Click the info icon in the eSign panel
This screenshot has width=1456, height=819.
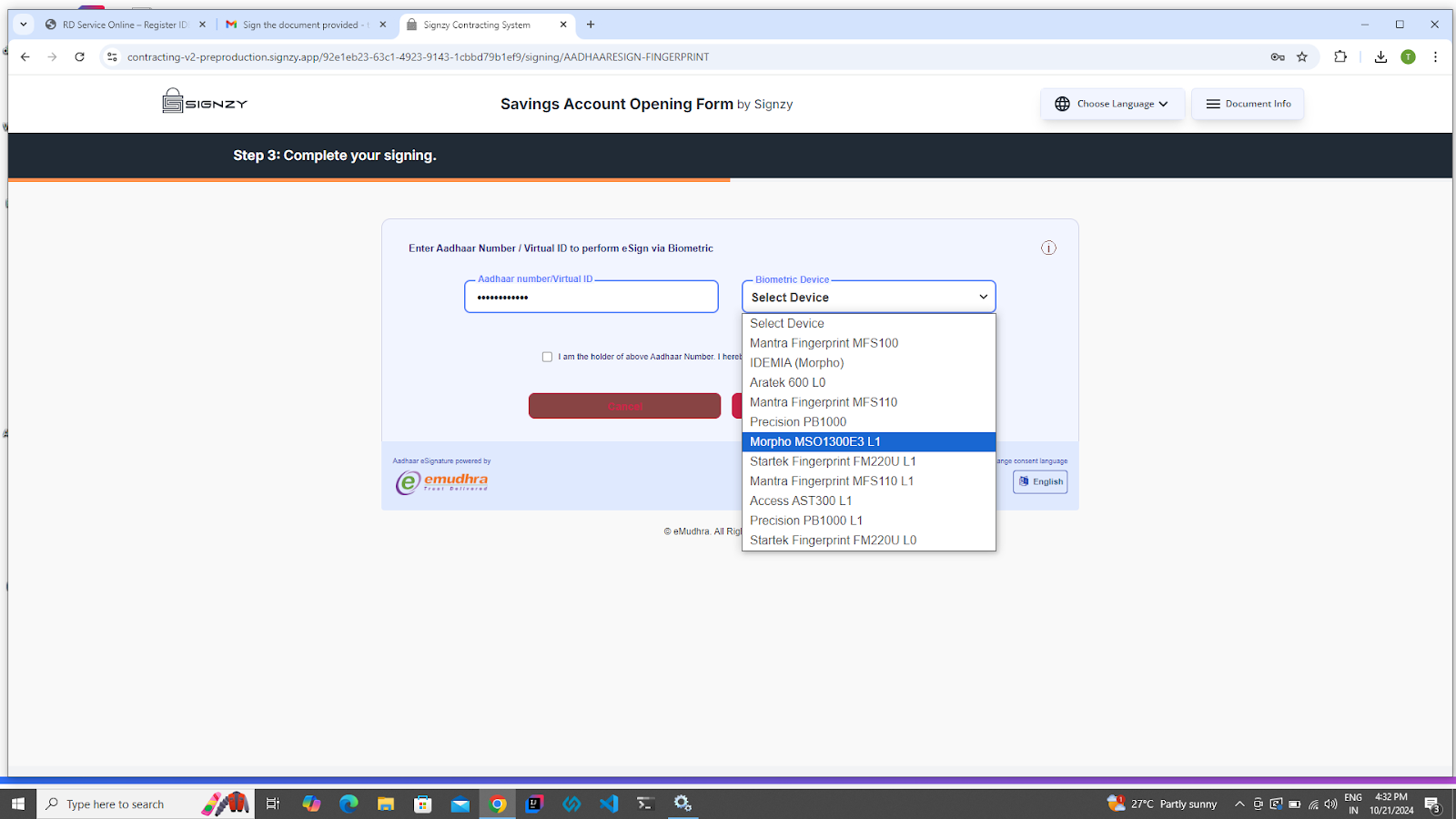pyautogui.click(x=1048, y=248)
